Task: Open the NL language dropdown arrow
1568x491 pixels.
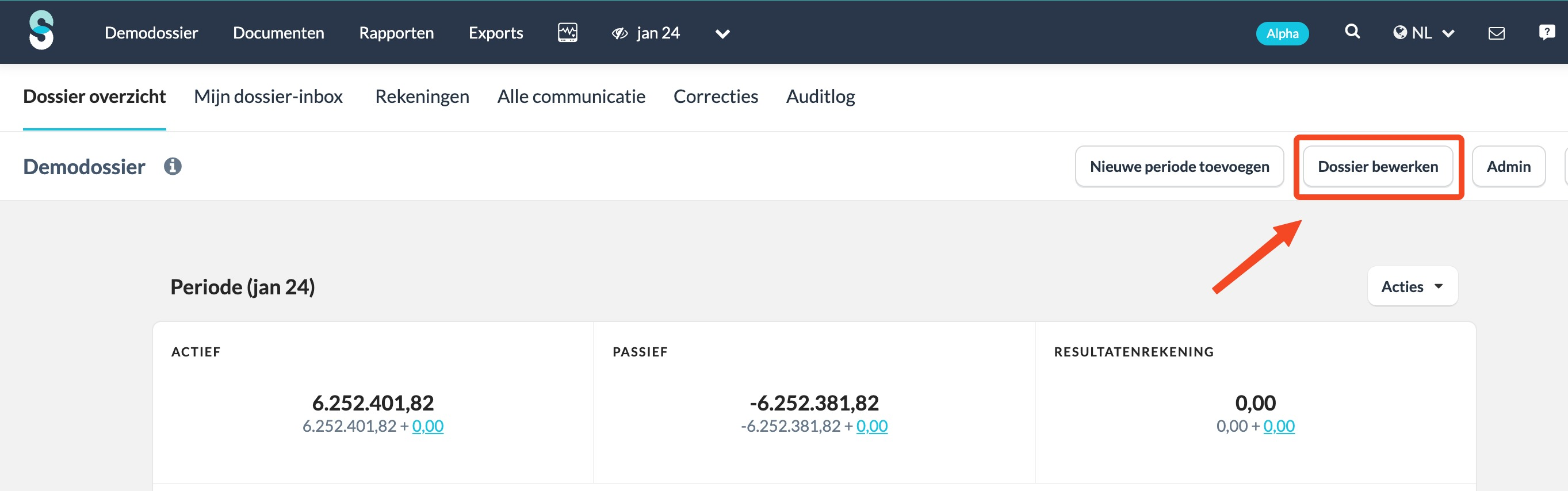Action: (1449, 34)
